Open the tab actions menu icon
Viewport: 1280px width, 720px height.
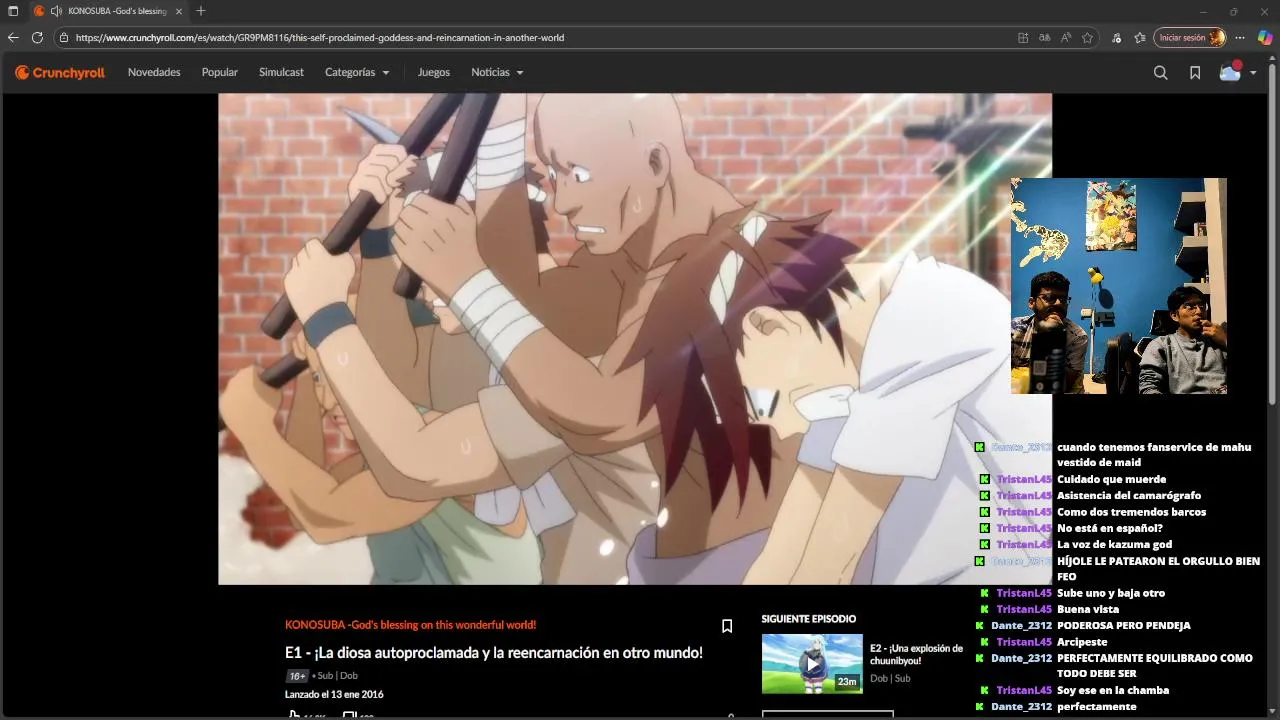pos(13,11)
